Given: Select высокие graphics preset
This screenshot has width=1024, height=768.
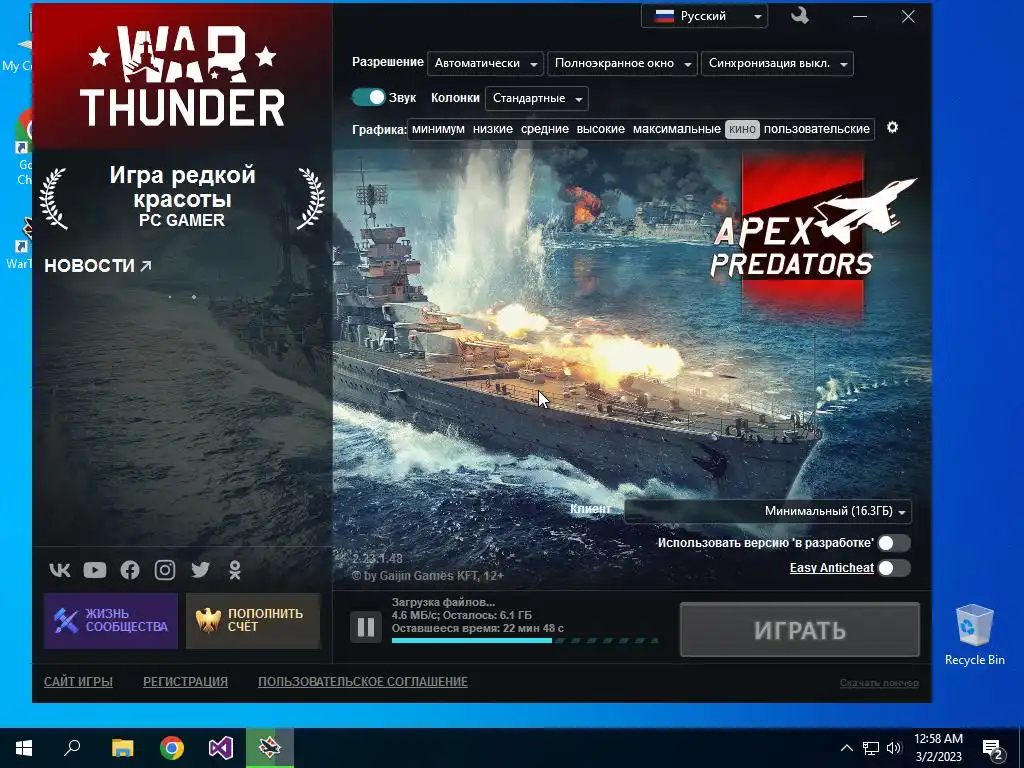Looking at the screenshot, I should pos(601,129).
